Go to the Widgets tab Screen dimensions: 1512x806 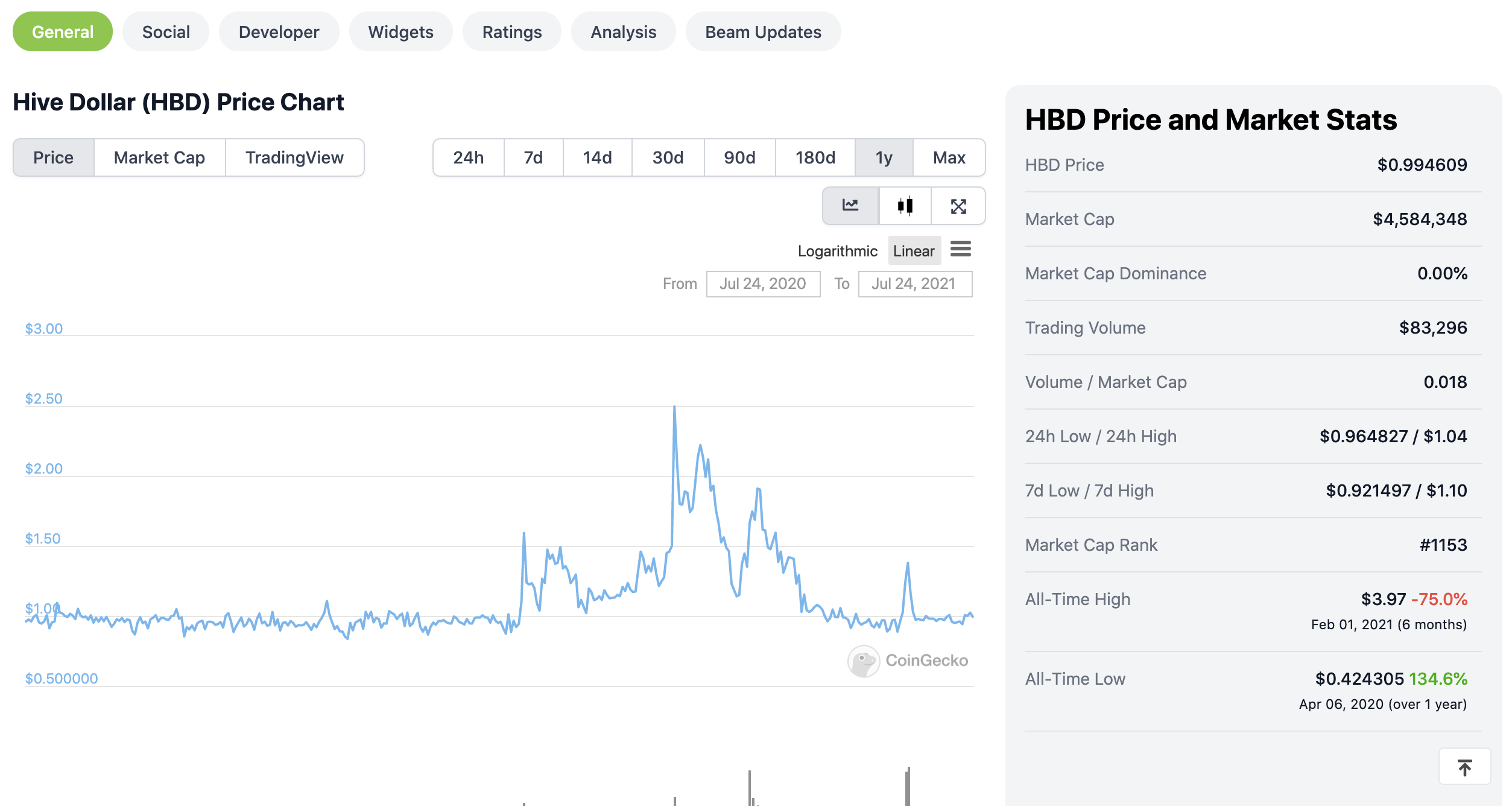point(401,32)
